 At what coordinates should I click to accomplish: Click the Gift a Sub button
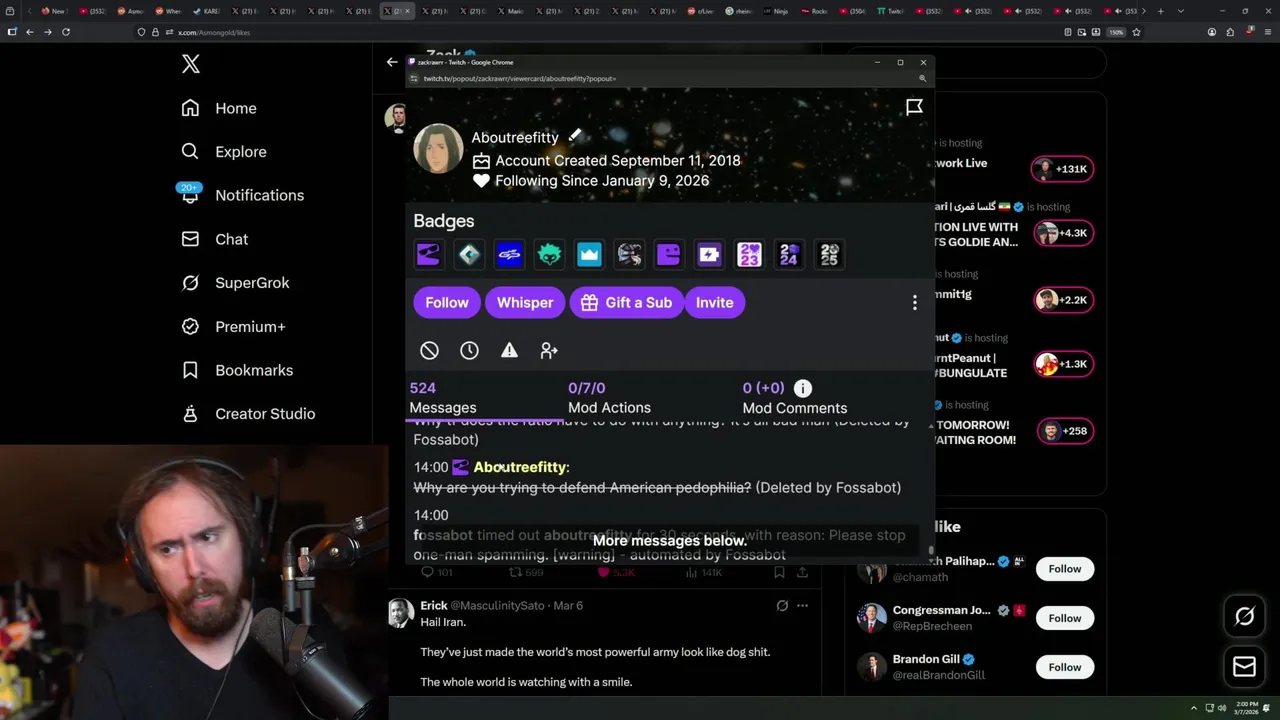click(x=626, y=303)
